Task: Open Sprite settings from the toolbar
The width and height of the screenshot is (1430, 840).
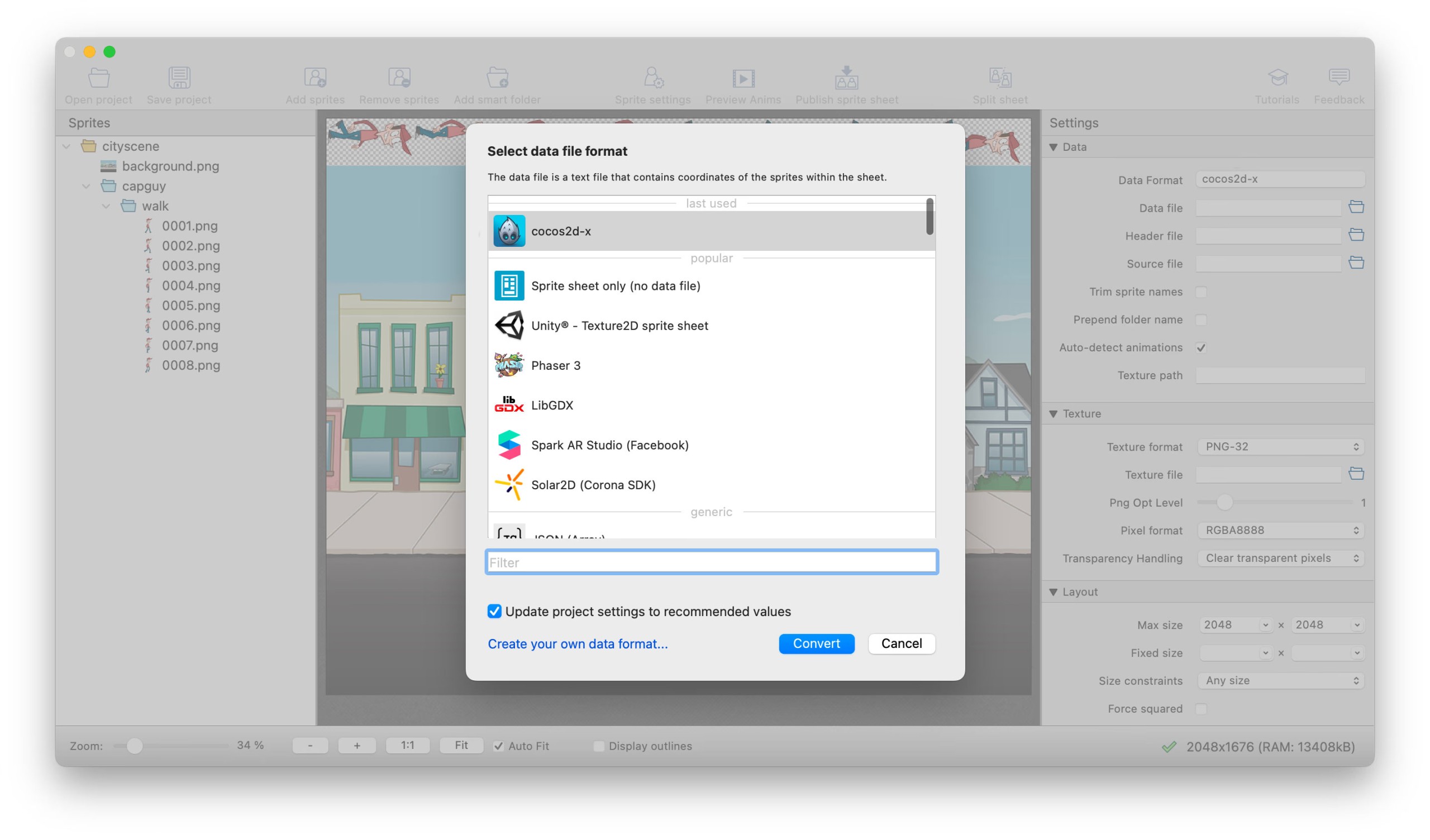Action: pos(652,78)
